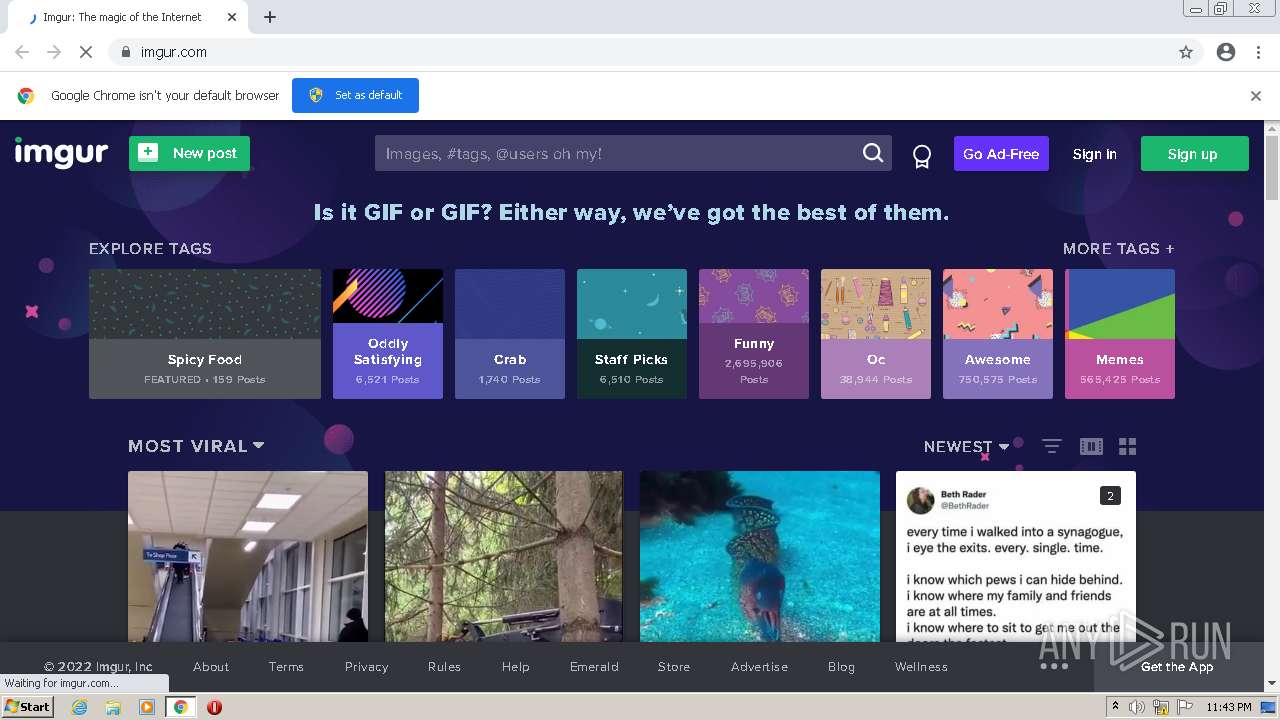Click the Store footer link

(674, 666)
